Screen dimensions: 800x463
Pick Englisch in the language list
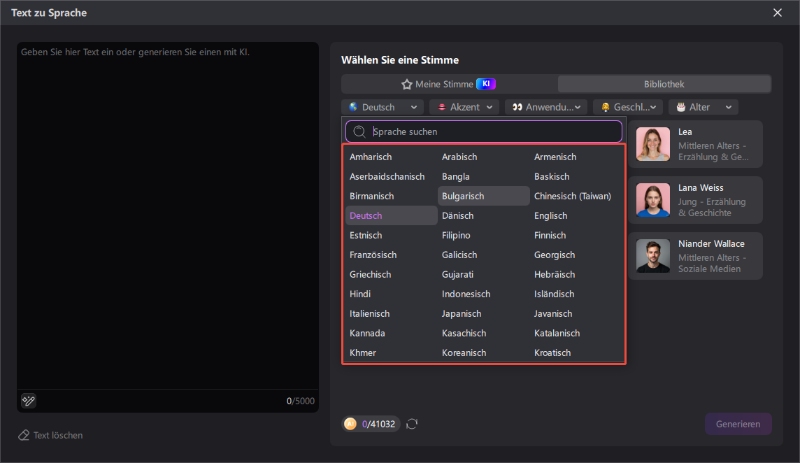pos(551,216)
